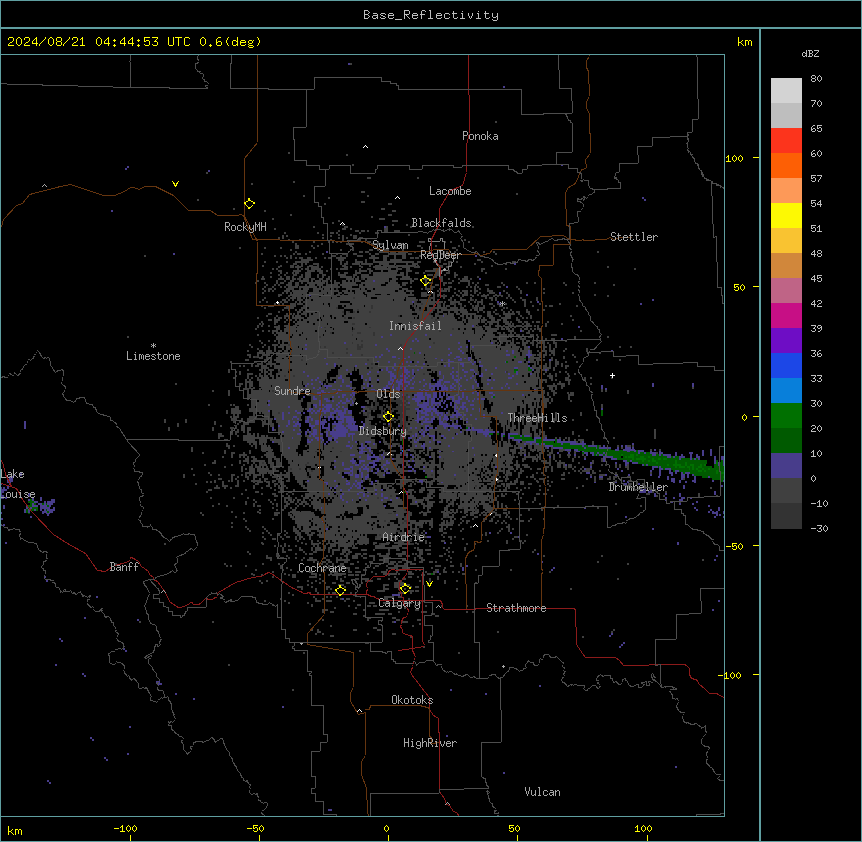Viewport: 862px width, 842px height.
Task: Click the -100 tick label on the bottom axis
Action: tap(125, 828)
